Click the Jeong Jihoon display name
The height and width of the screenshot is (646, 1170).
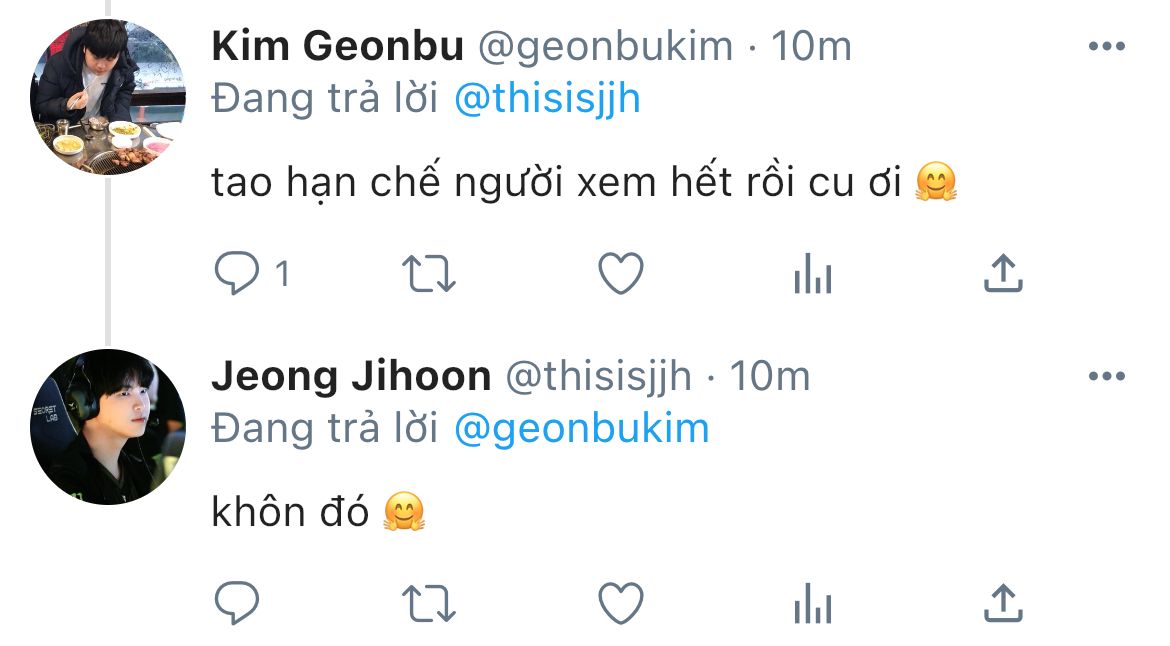351,376
